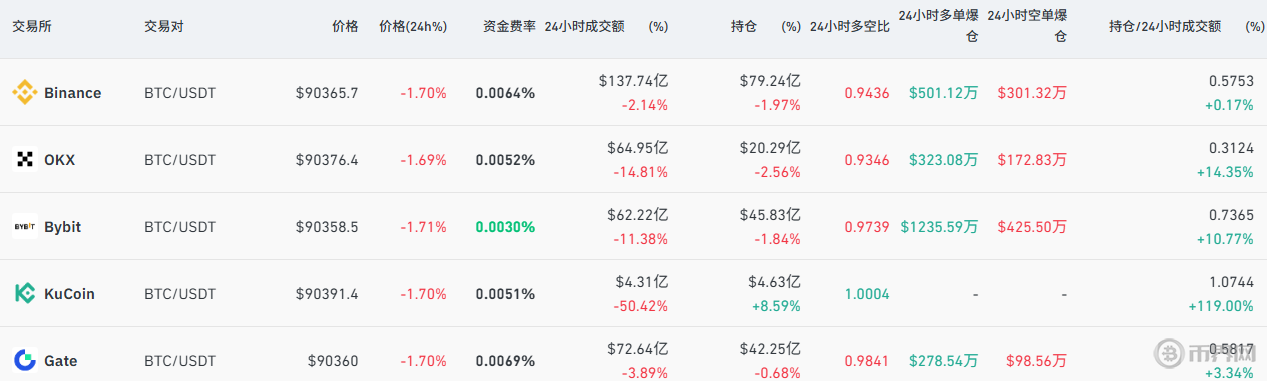Click Binance price $90365.7
The width and height of the screenshot is (1267, 381).
tap(327, 93)
